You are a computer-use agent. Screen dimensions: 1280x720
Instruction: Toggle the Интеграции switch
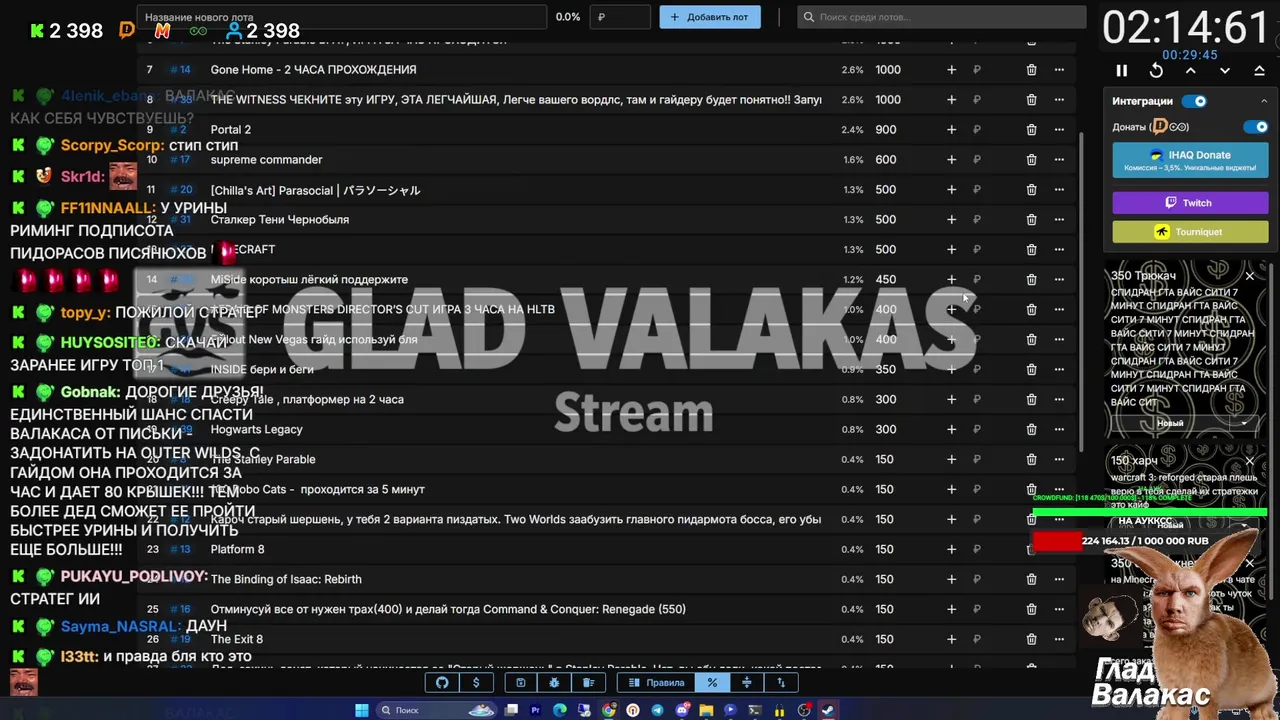point(1194,101)
